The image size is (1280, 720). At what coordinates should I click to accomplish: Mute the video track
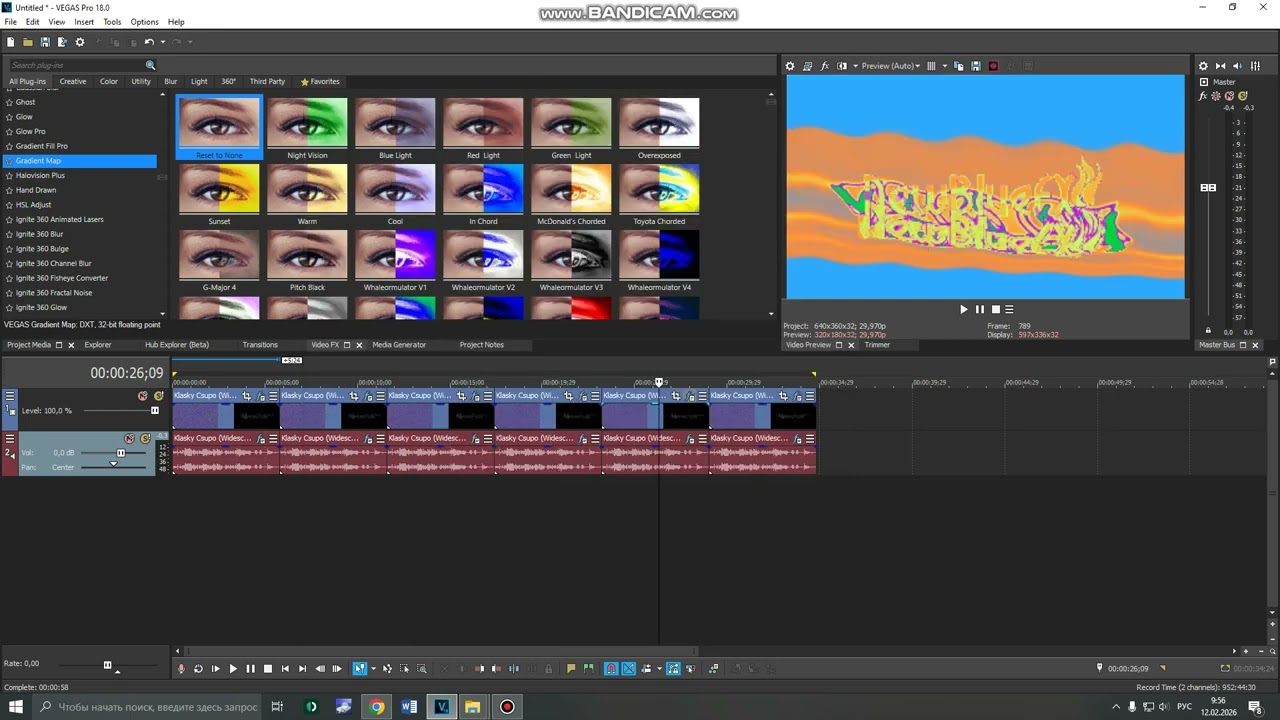pos(143,396)
